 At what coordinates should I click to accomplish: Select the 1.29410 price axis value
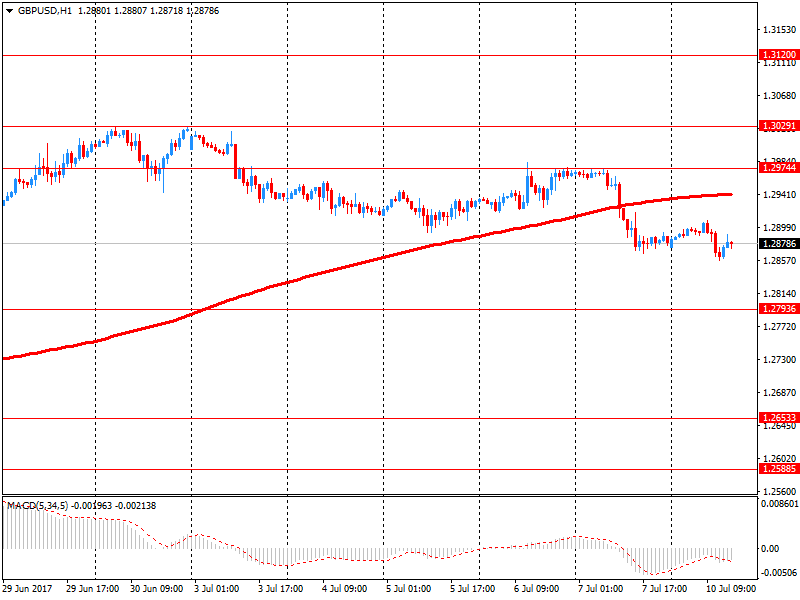(x=779, y=194)
